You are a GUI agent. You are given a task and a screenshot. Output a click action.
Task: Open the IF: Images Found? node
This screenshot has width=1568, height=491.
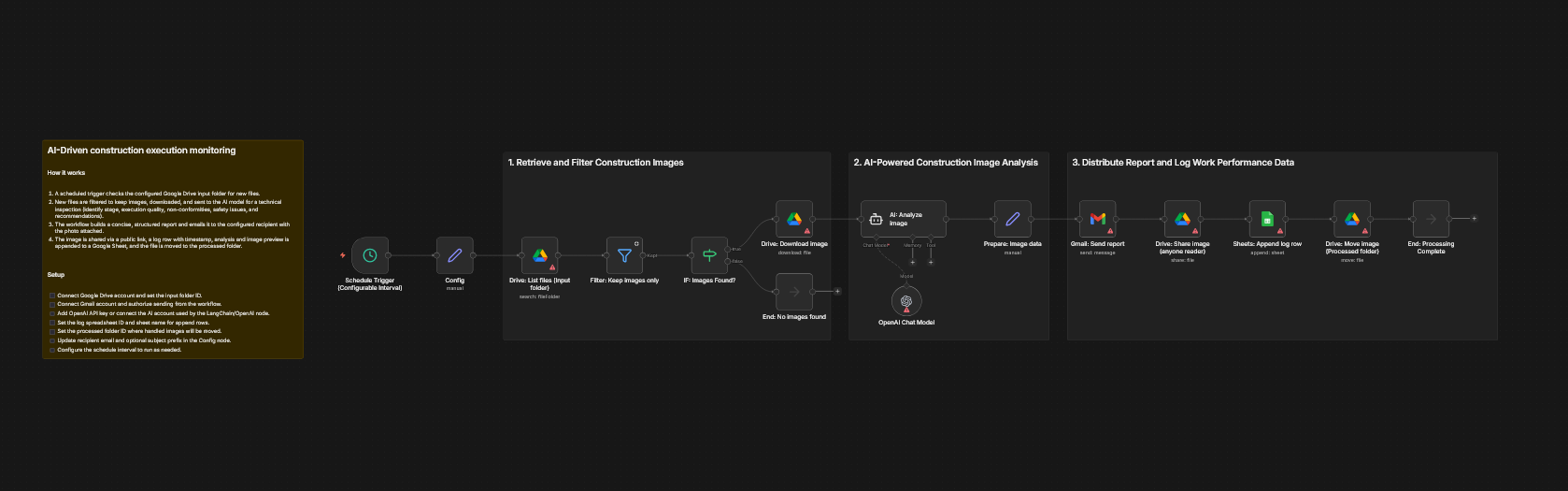[709, 255]
